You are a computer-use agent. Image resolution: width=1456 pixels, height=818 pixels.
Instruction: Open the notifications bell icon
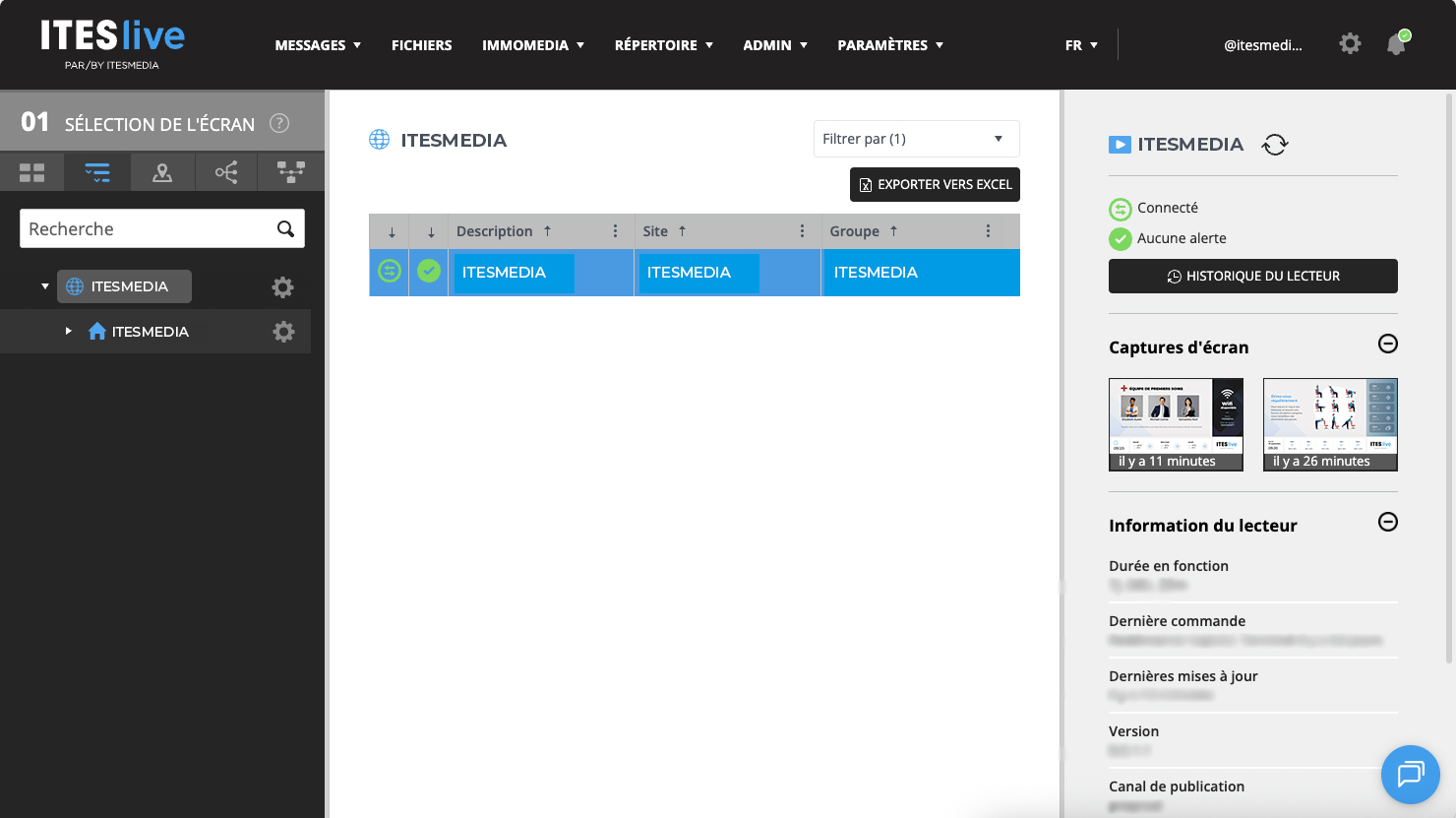pos(1396,44)
